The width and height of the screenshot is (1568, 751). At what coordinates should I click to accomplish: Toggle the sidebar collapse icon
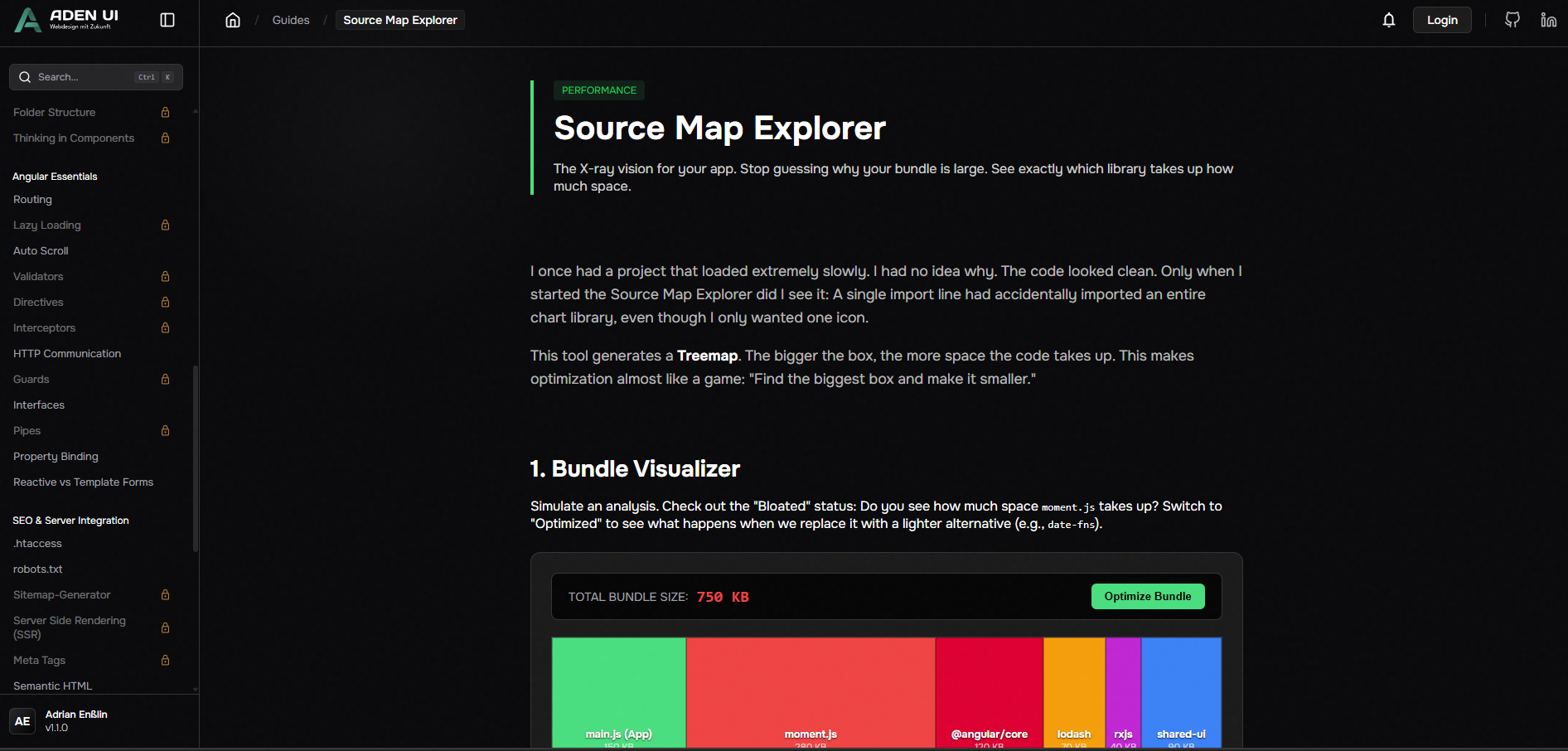pos(167,19)
